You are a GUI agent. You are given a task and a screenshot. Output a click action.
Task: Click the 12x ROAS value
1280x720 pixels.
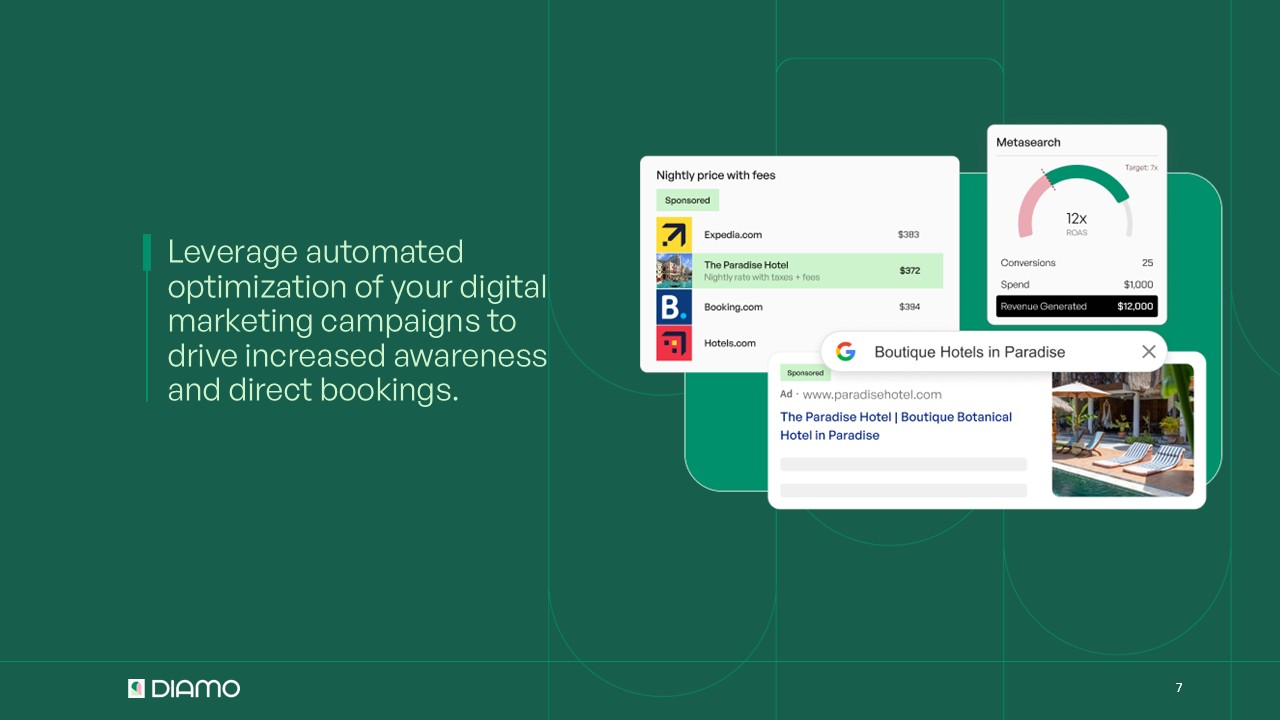[x=1076, y=218]
